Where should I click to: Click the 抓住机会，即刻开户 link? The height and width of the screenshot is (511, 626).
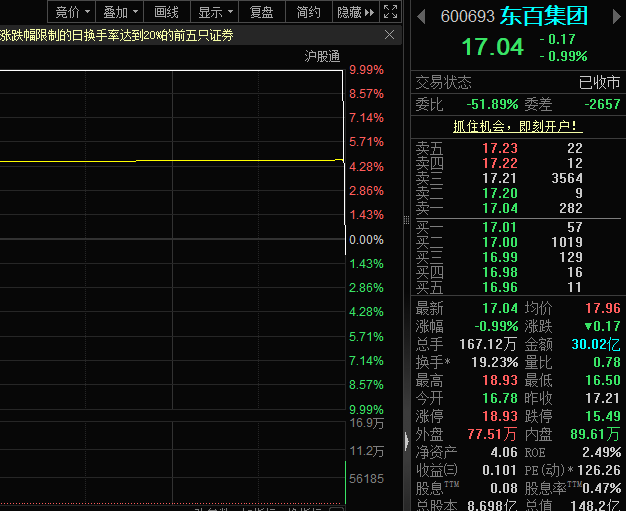tap(517, 127)
